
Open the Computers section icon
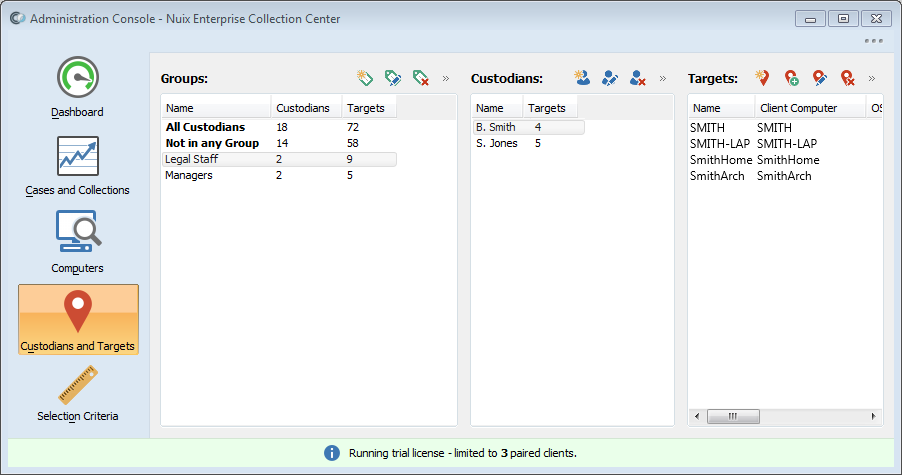pyautogui.click(x=78, y=231)
